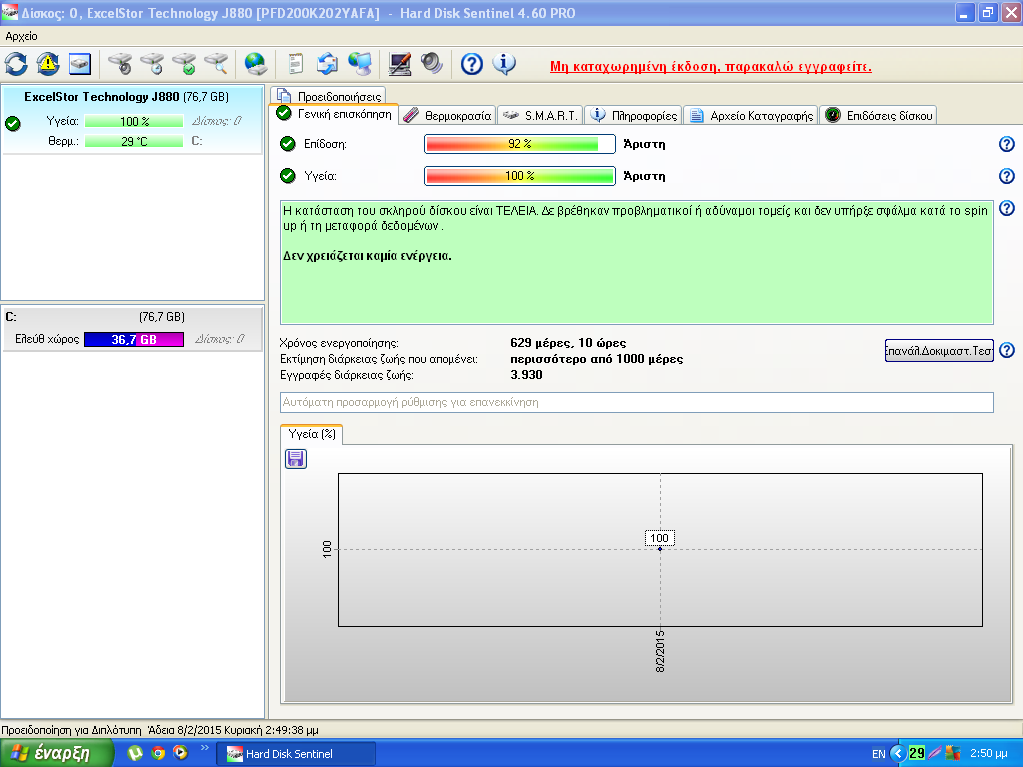Click the text περισσότερο από 1000 μέρες
Screen dimensions: 1023x767
click(596, 359)
